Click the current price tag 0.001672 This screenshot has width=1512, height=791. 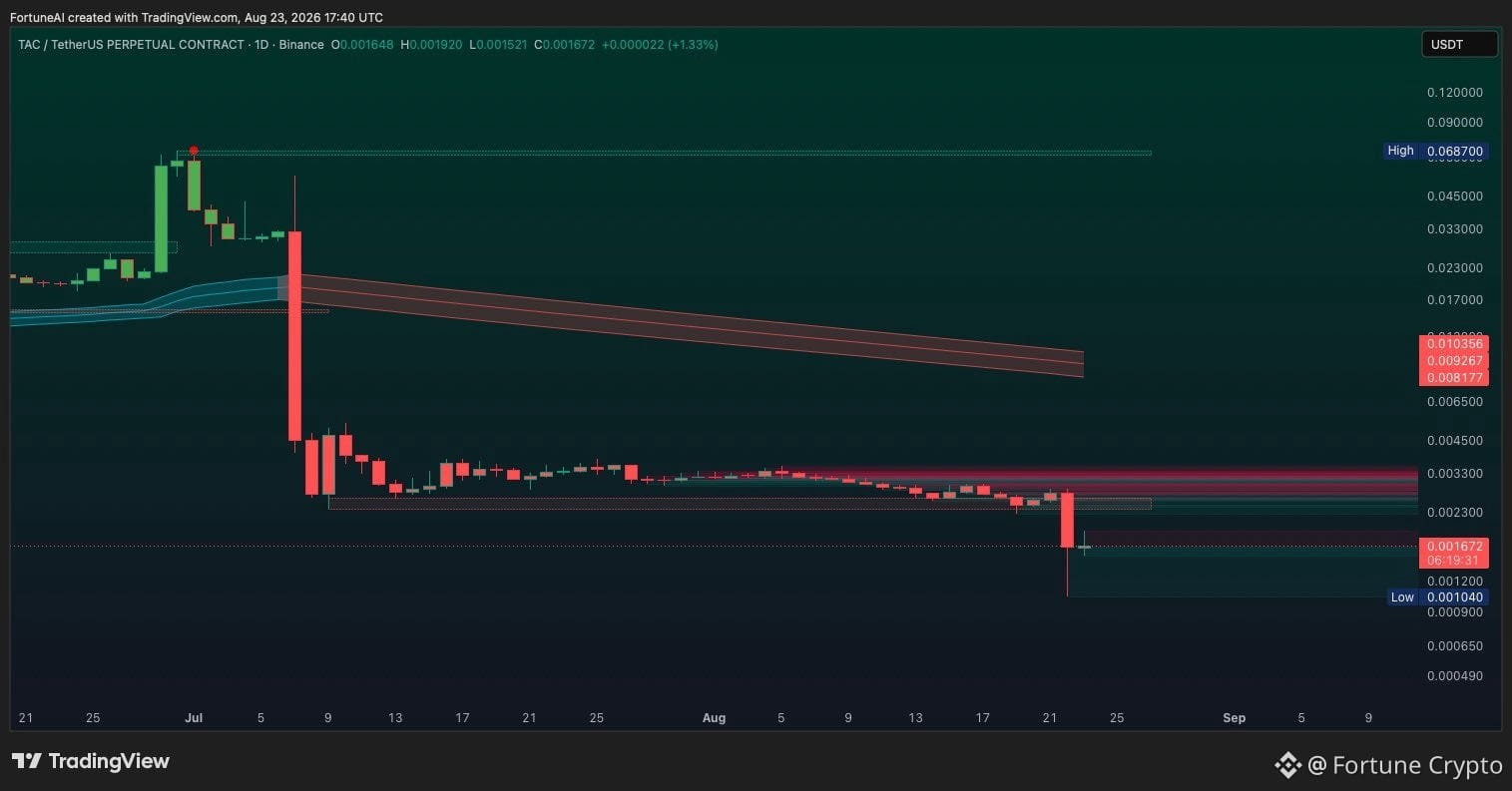(1455, 546)
